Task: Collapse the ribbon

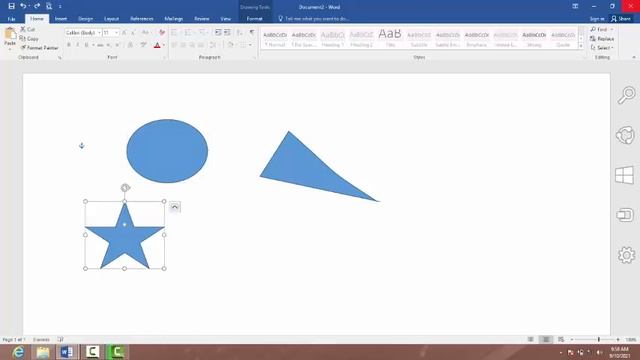Action: [634, 58]
